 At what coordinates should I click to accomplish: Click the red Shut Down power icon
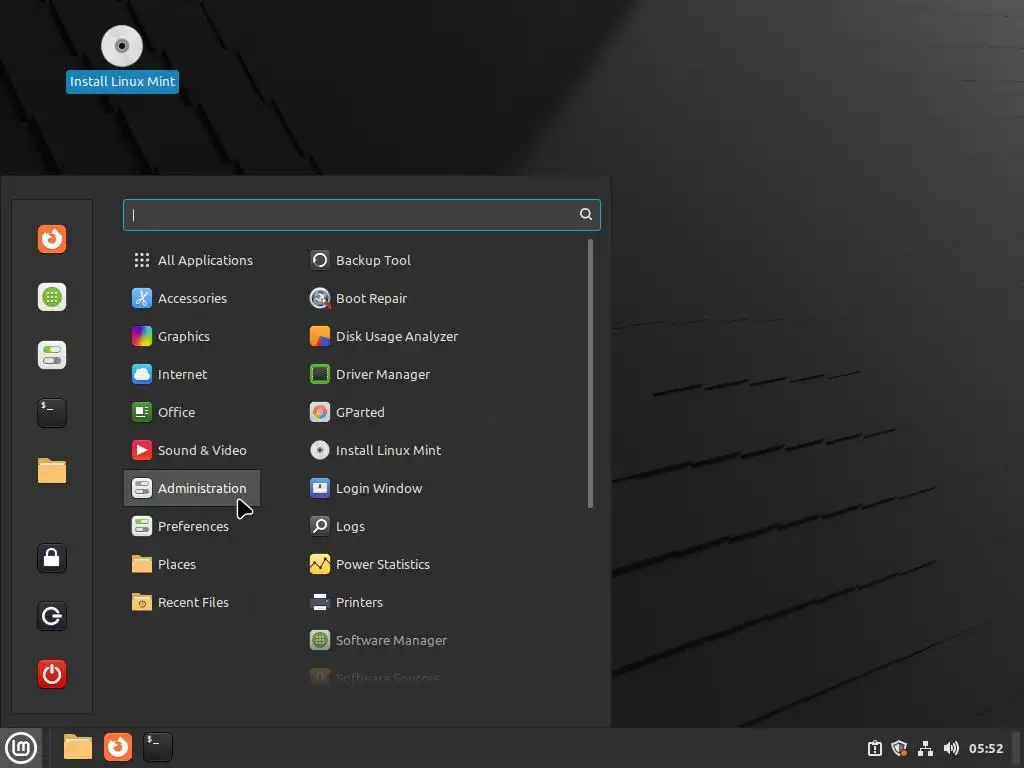[x=52, y=674]
